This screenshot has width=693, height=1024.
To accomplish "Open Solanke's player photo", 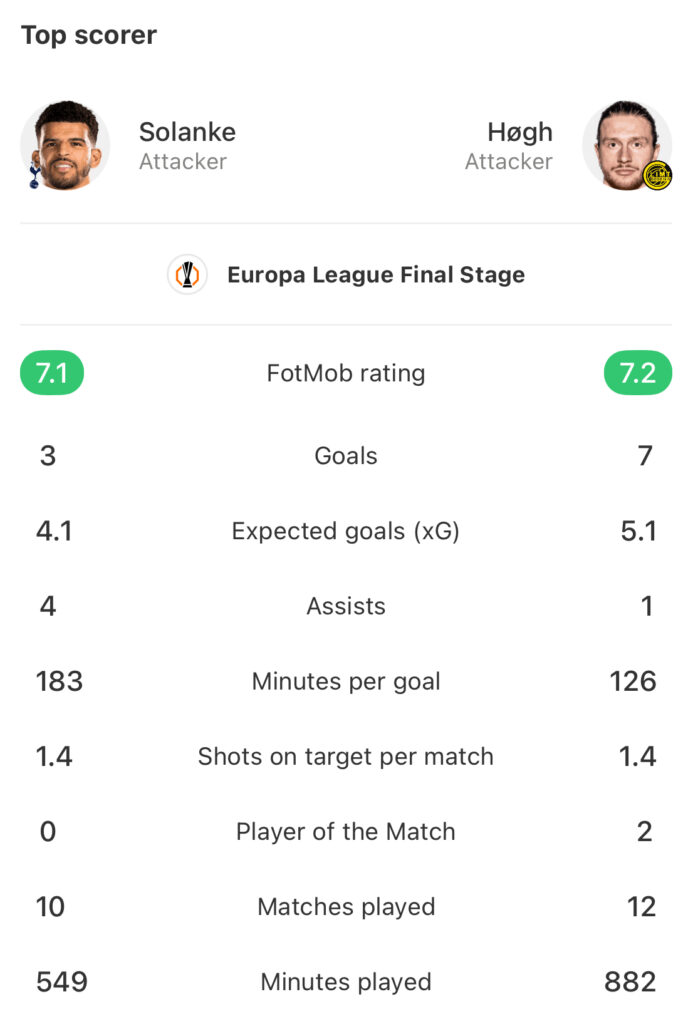I will [65, 145].
